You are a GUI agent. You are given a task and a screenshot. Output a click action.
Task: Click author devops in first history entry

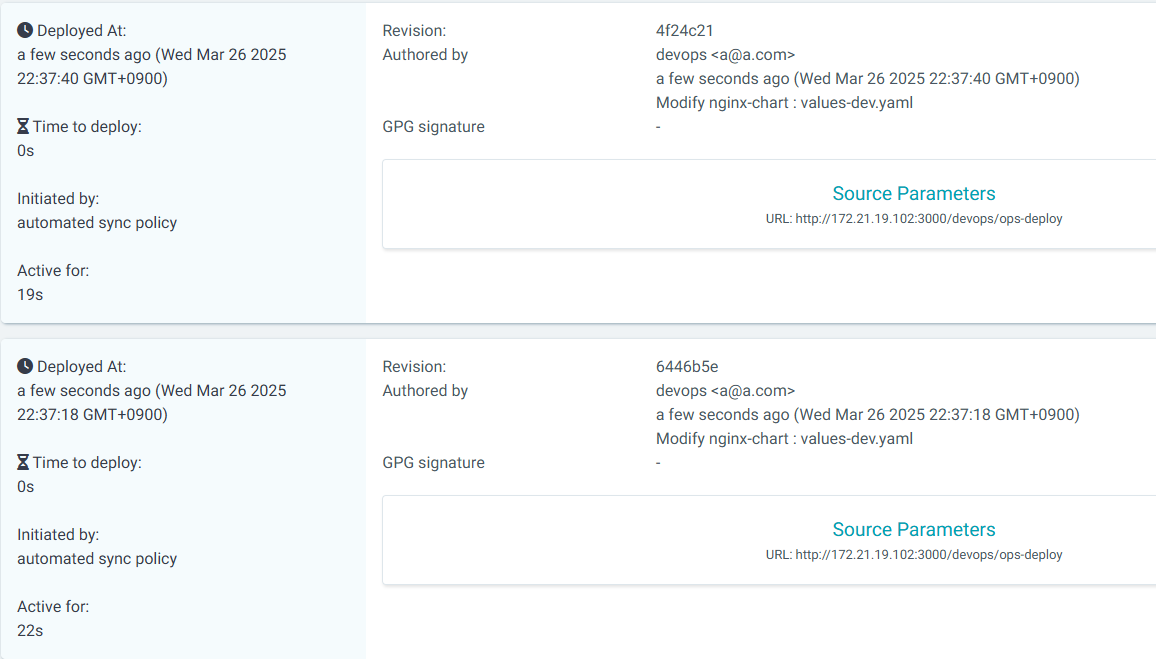tap(725, 55)
